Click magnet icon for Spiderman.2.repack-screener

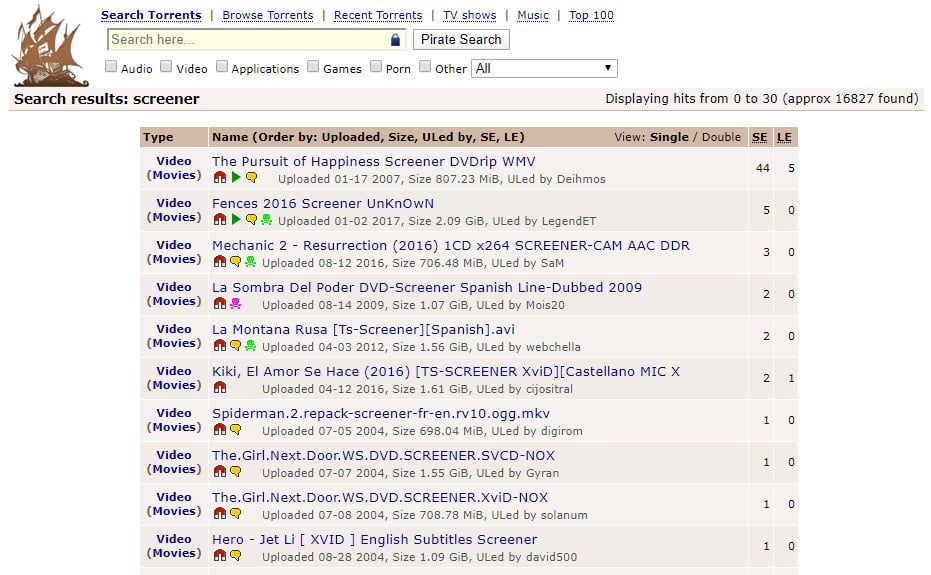pos(220,429)
